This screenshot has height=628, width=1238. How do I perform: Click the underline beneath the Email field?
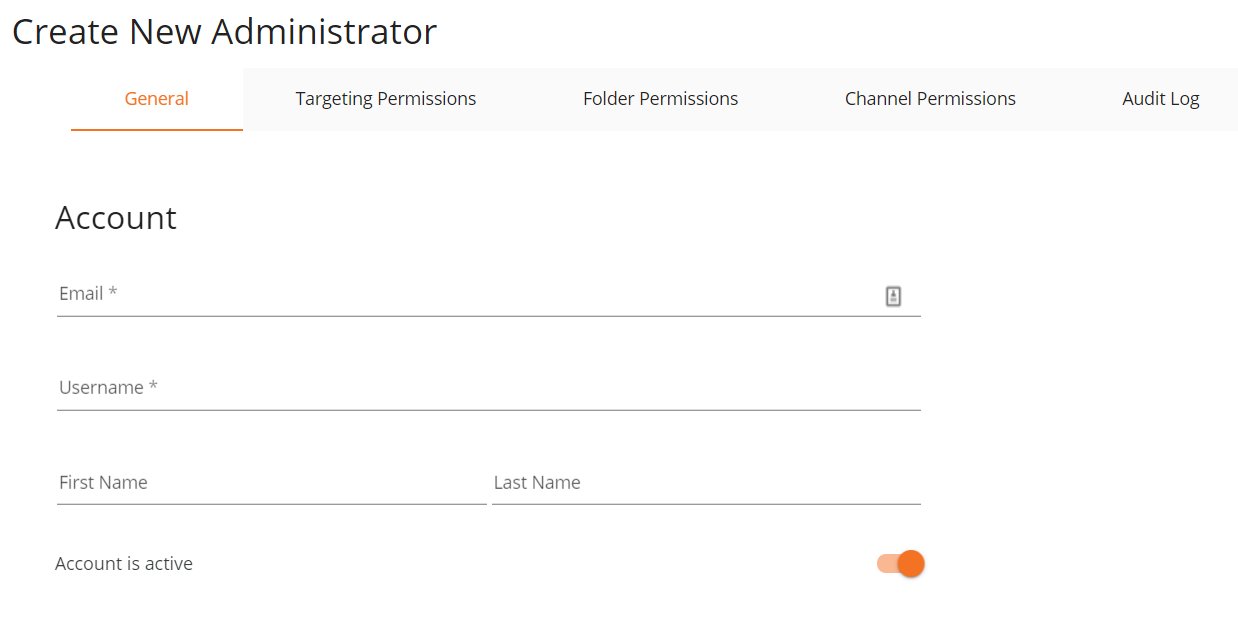tap(489, 316)
